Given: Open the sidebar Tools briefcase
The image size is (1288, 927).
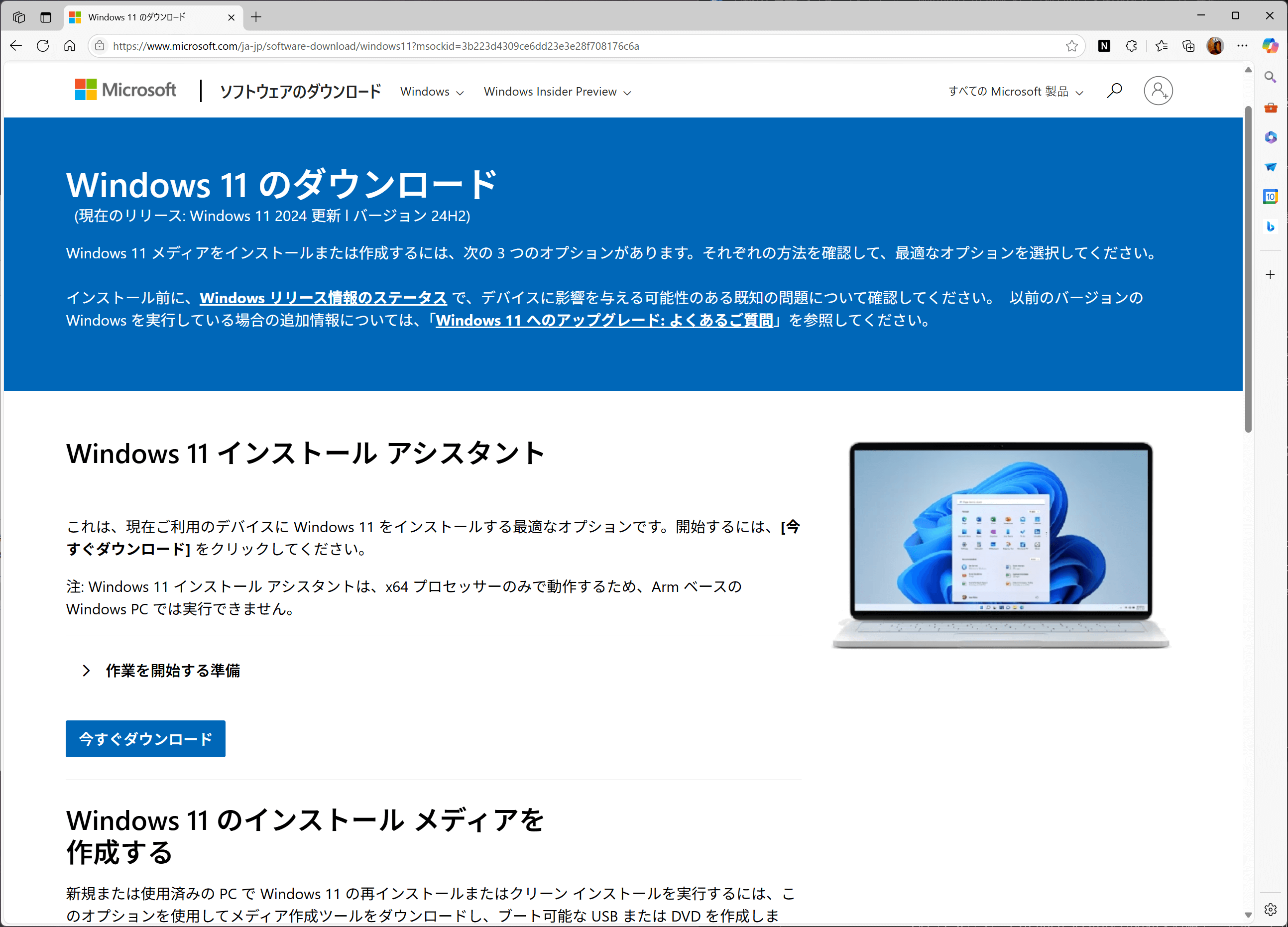Looking at the screenshot, I should coord(1271,108).
